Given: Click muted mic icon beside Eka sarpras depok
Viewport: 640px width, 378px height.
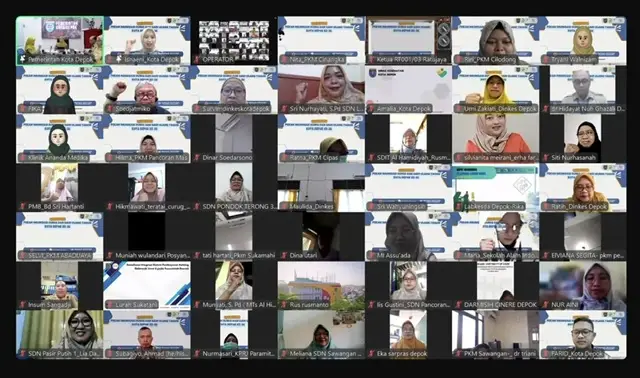Looking at the screenshot, I should point(371,354).
